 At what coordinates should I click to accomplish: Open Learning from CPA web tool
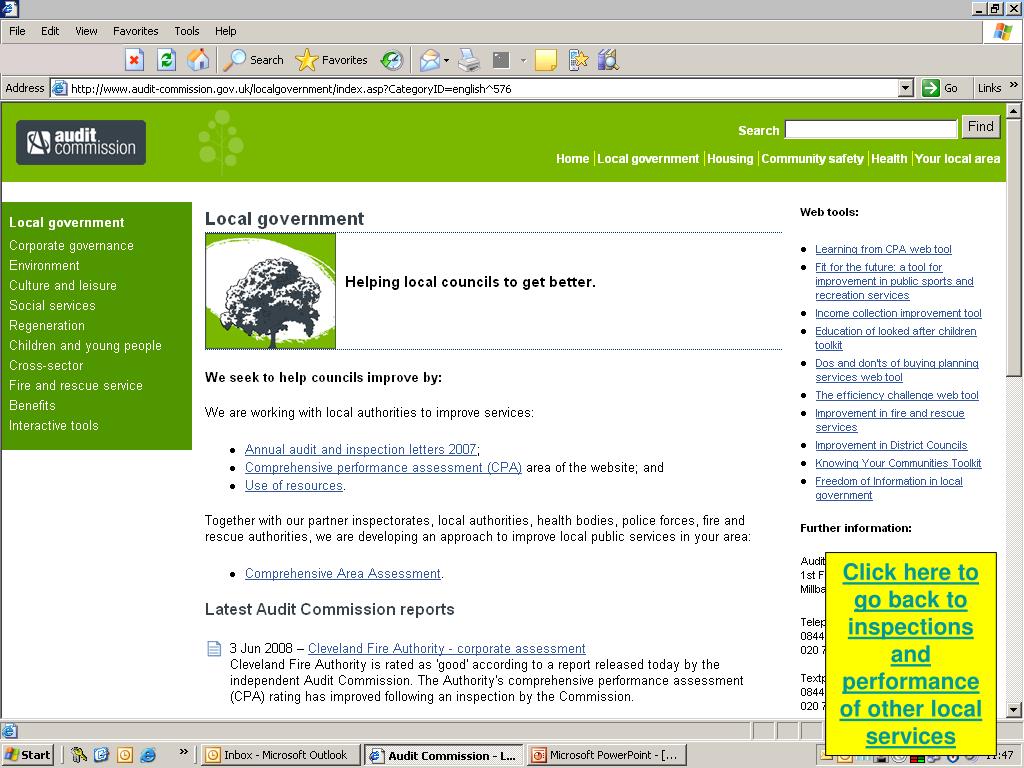tap(883, 249)
